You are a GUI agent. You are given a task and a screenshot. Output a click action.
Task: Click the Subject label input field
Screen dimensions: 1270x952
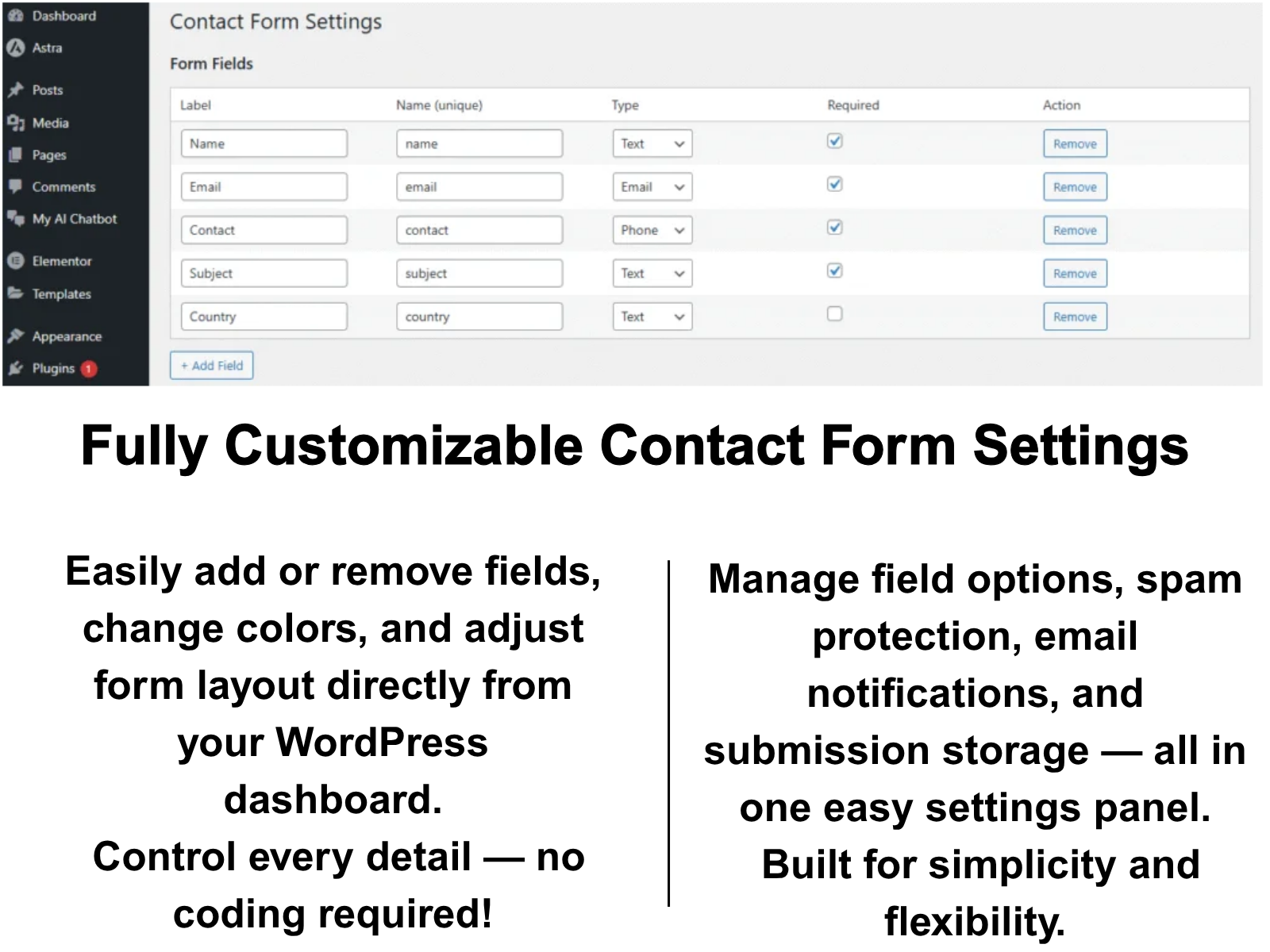click(264, 274)
